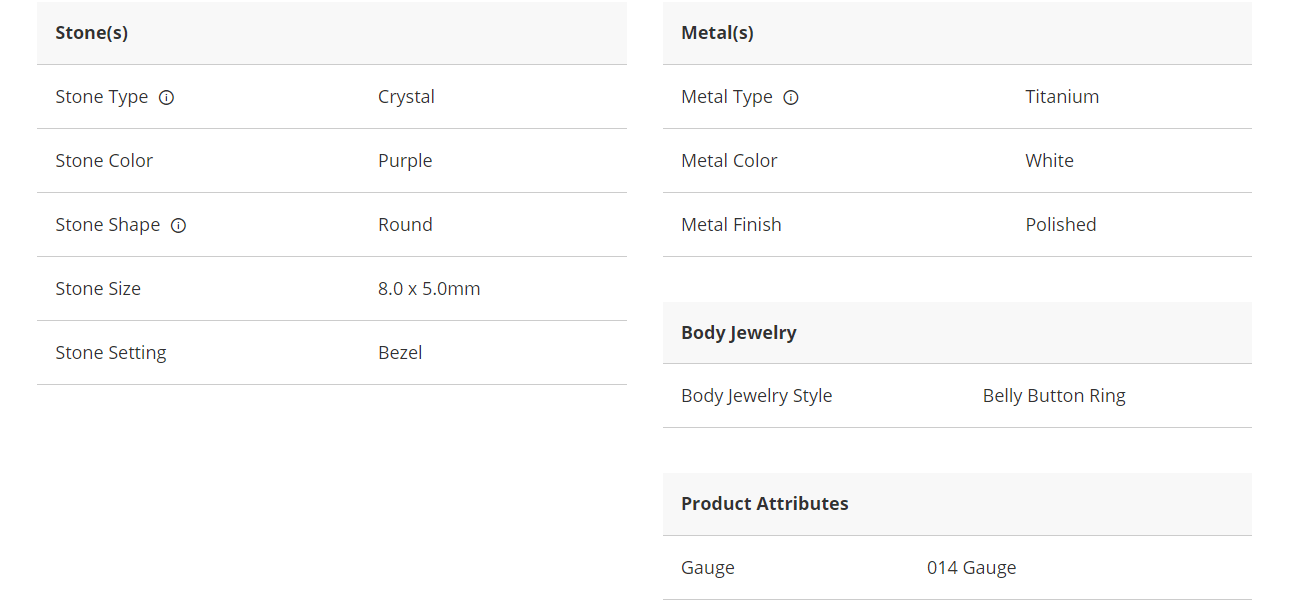Click the Body Jewelry Style label
The image size is (1306, 604).
click(756, 396)
